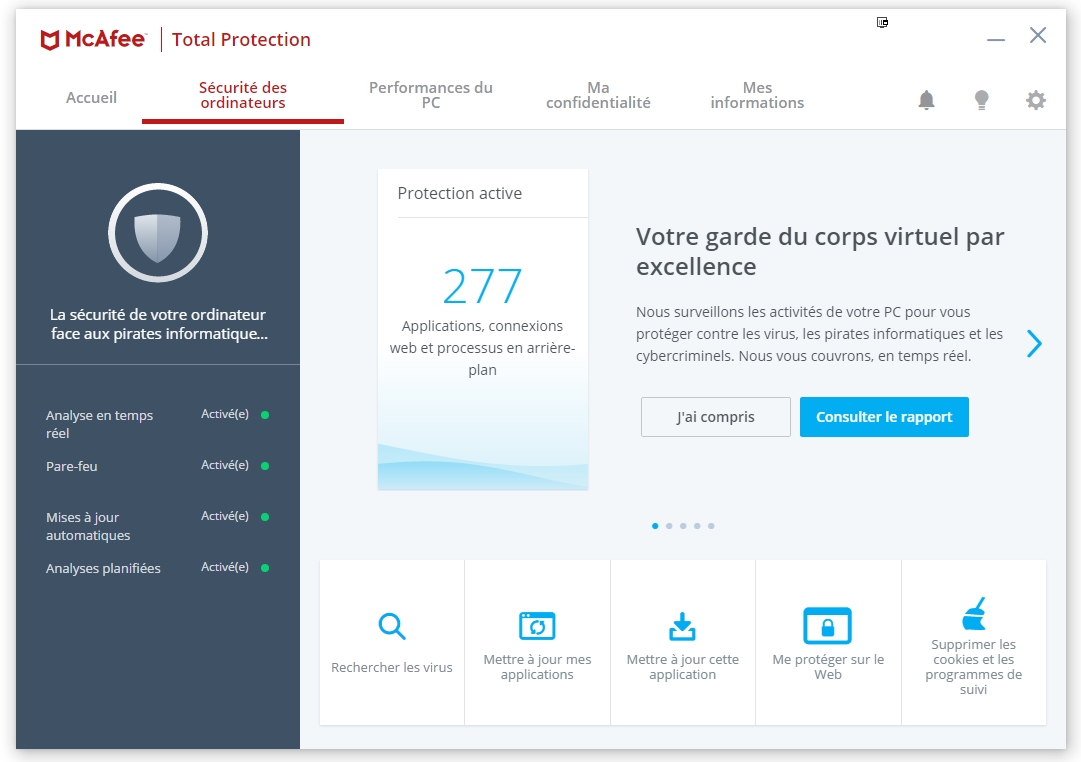This screenshot has width=1081, height=762.
Task: Open Me protéger sur le Web icon
Action: (827, 626)
